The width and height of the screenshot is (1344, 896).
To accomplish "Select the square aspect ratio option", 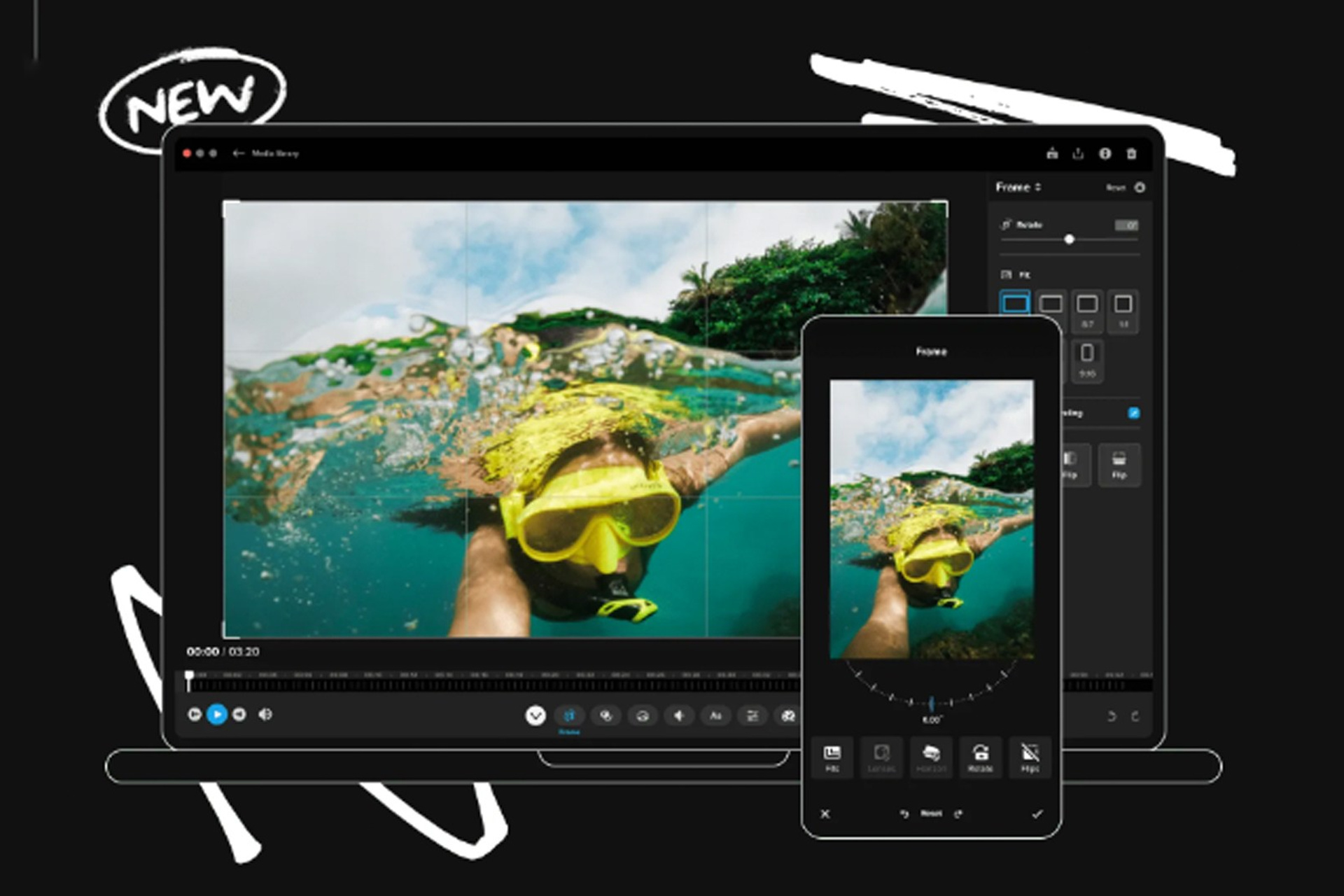I will [1123, 311].
